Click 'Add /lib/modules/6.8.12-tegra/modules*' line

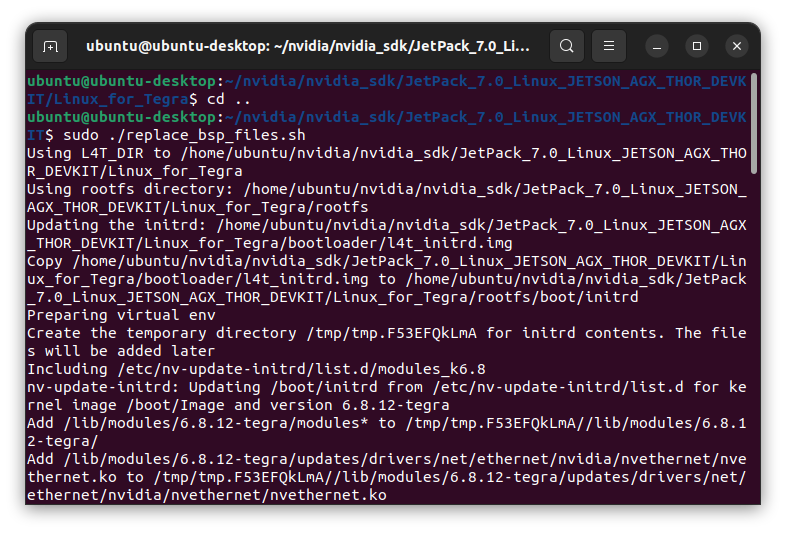[x=387, y=424]
